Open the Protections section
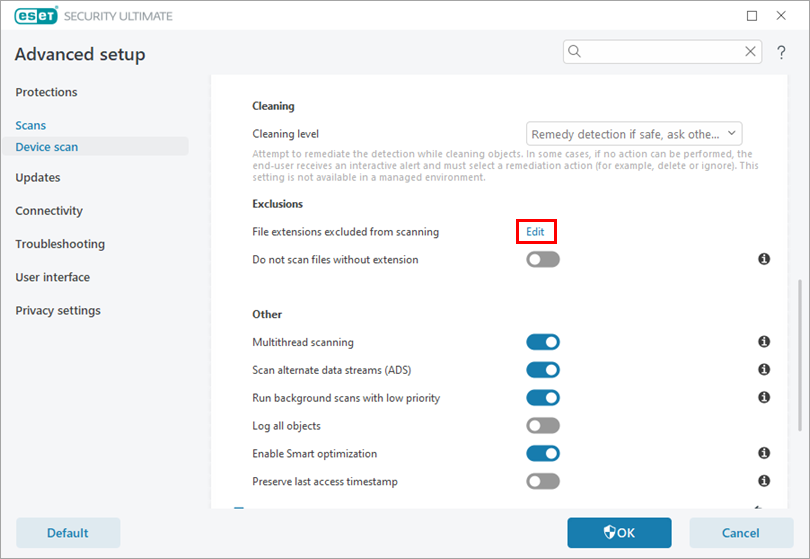This screenshot has height=559, width=810. pos(46,92)
